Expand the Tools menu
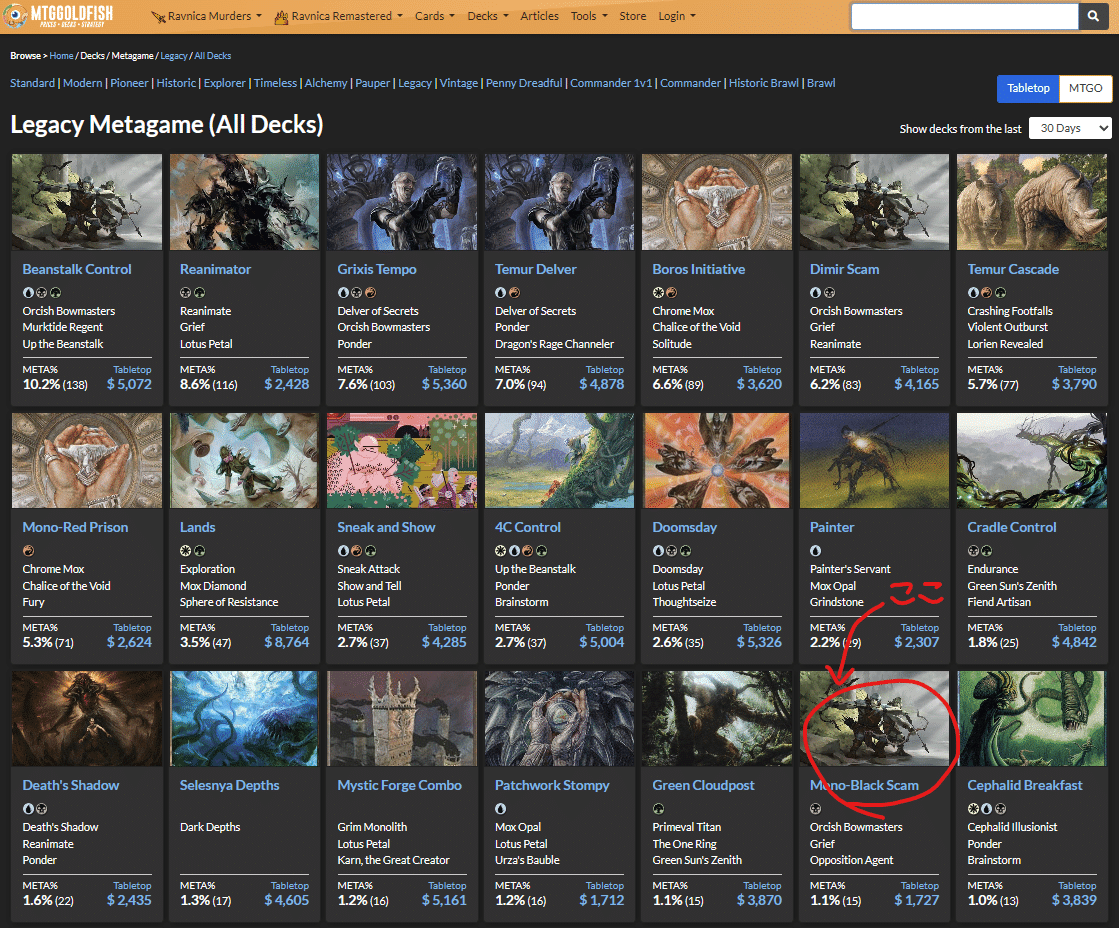The image size is (1119, 928). (x=589, y=16)
